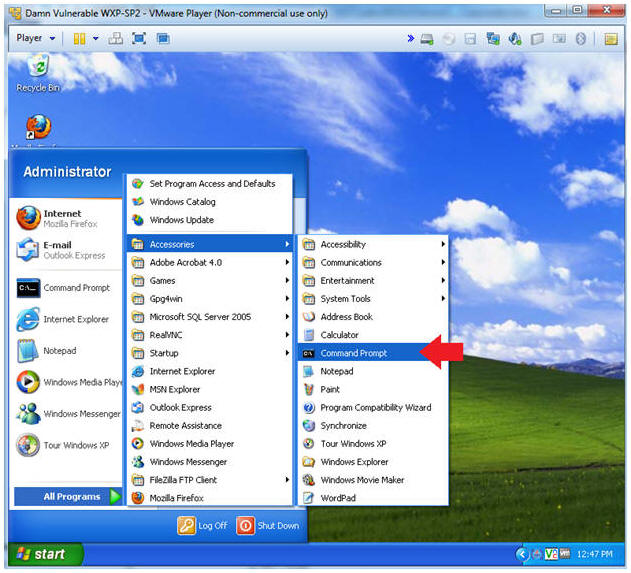Launch Command Prompt in Accessories submenu
The width and height of the screenshot is (631, 573).
pos(373,353)
